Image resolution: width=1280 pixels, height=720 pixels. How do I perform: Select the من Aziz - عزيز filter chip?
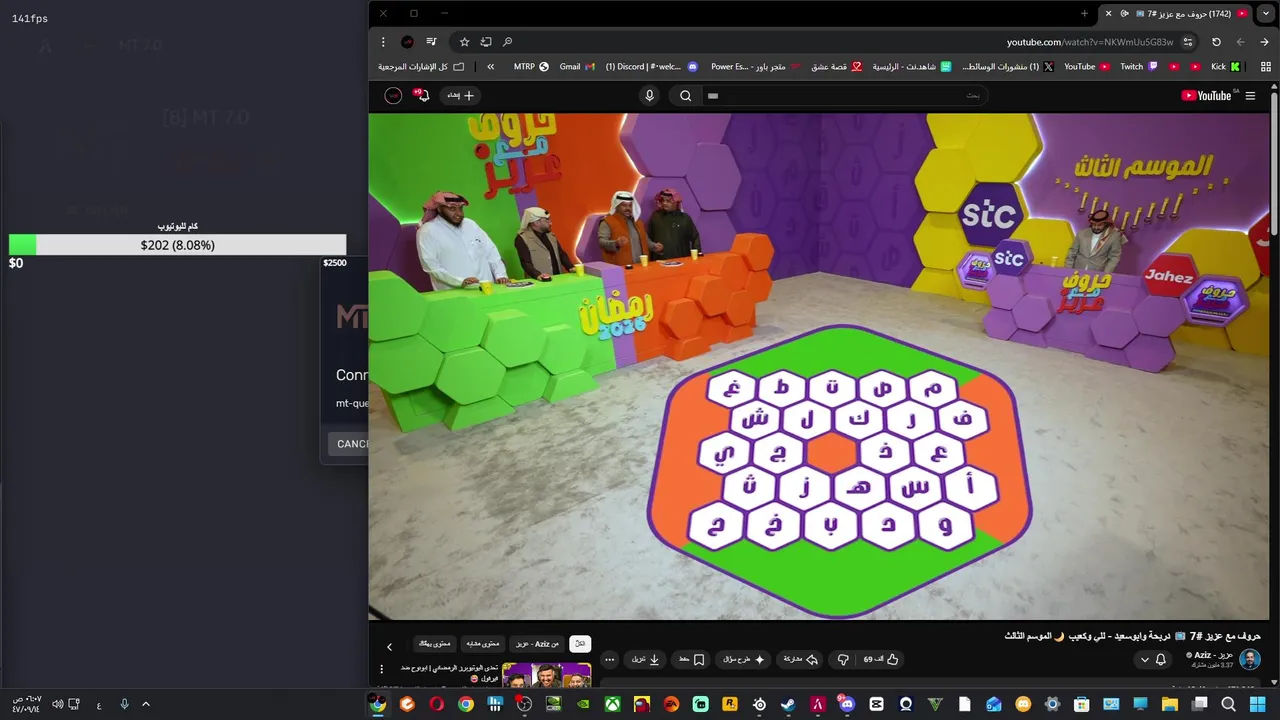coord(537,644)
